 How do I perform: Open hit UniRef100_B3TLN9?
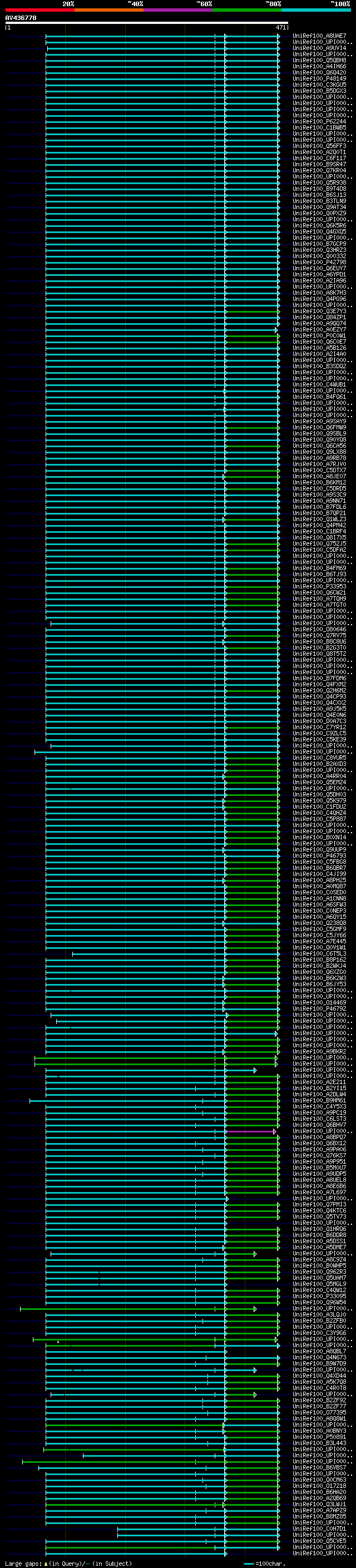tap(319, 201)
